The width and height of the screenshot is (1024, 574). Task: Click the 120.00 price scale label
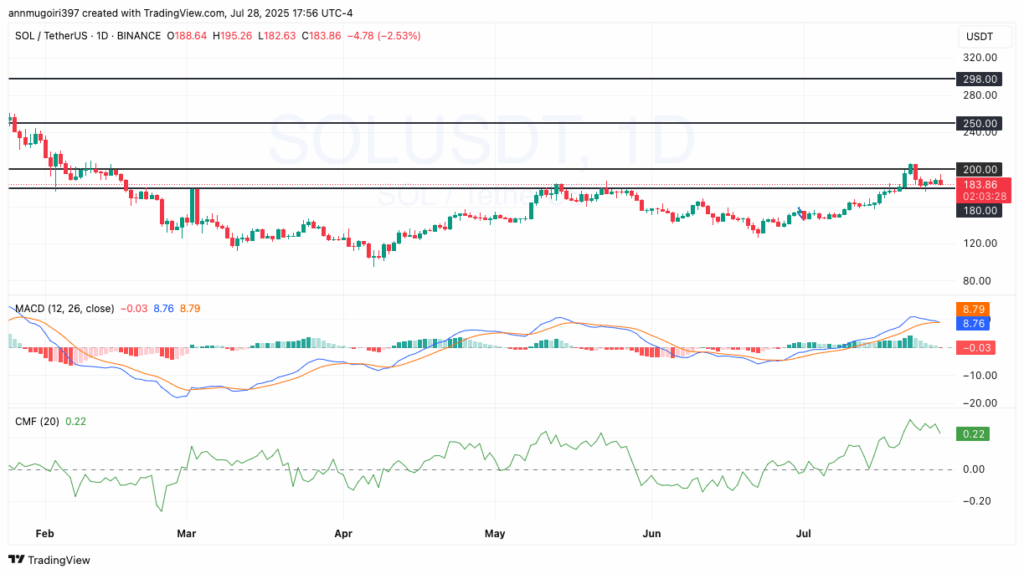click(x=980, y=244)
